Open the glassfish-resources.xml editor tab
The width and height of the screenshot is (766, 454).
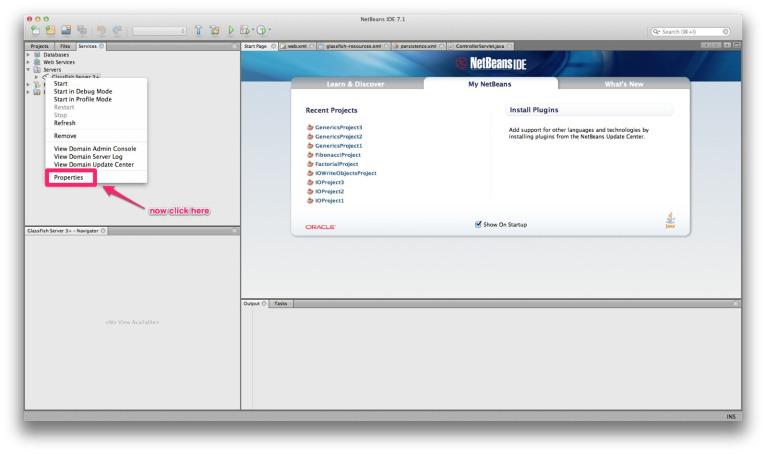tap(353, 46)
